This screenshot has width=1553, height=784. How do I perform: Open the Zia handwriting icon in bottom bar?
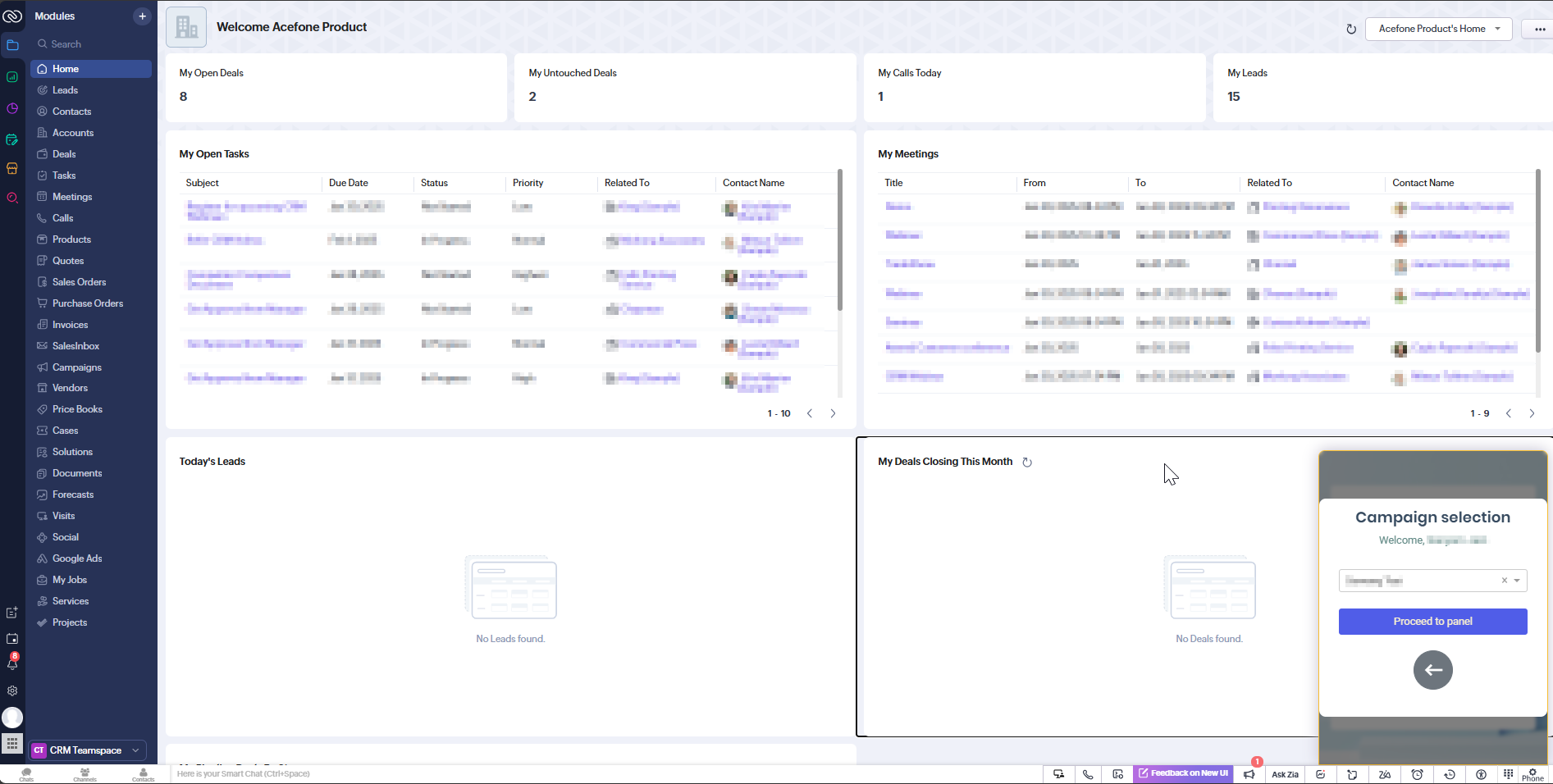(1385, 774)
